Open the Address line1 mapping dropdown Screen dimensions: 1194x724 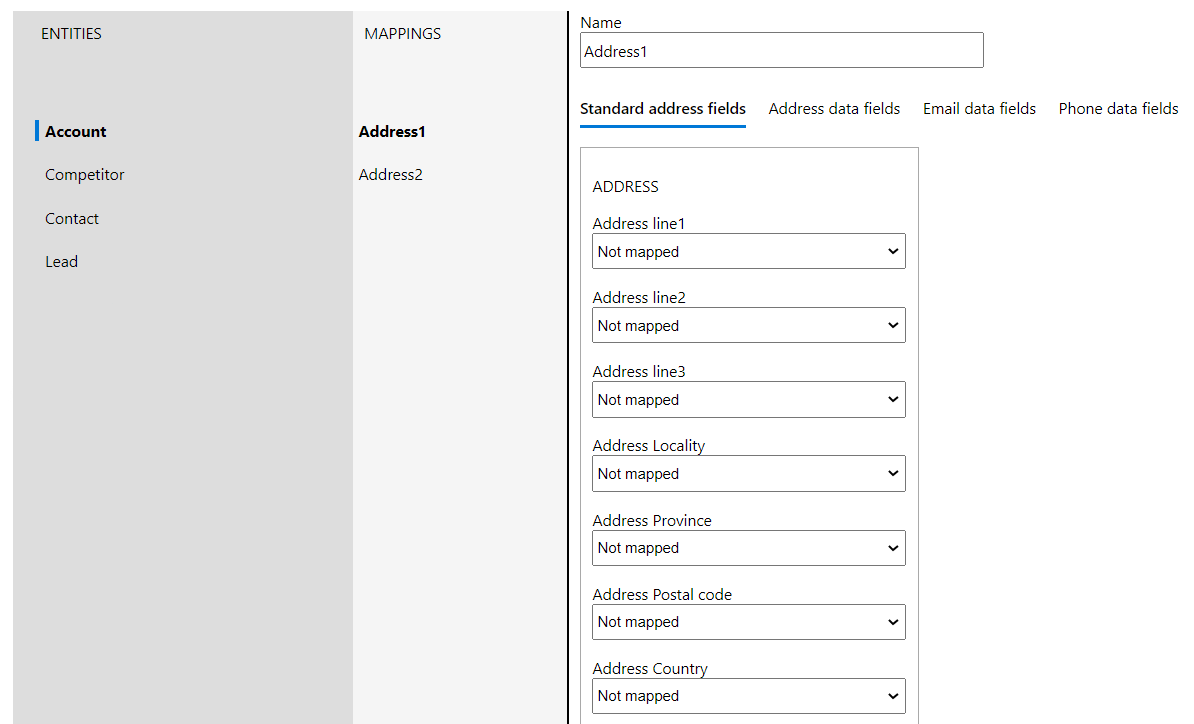pos(748,251)
